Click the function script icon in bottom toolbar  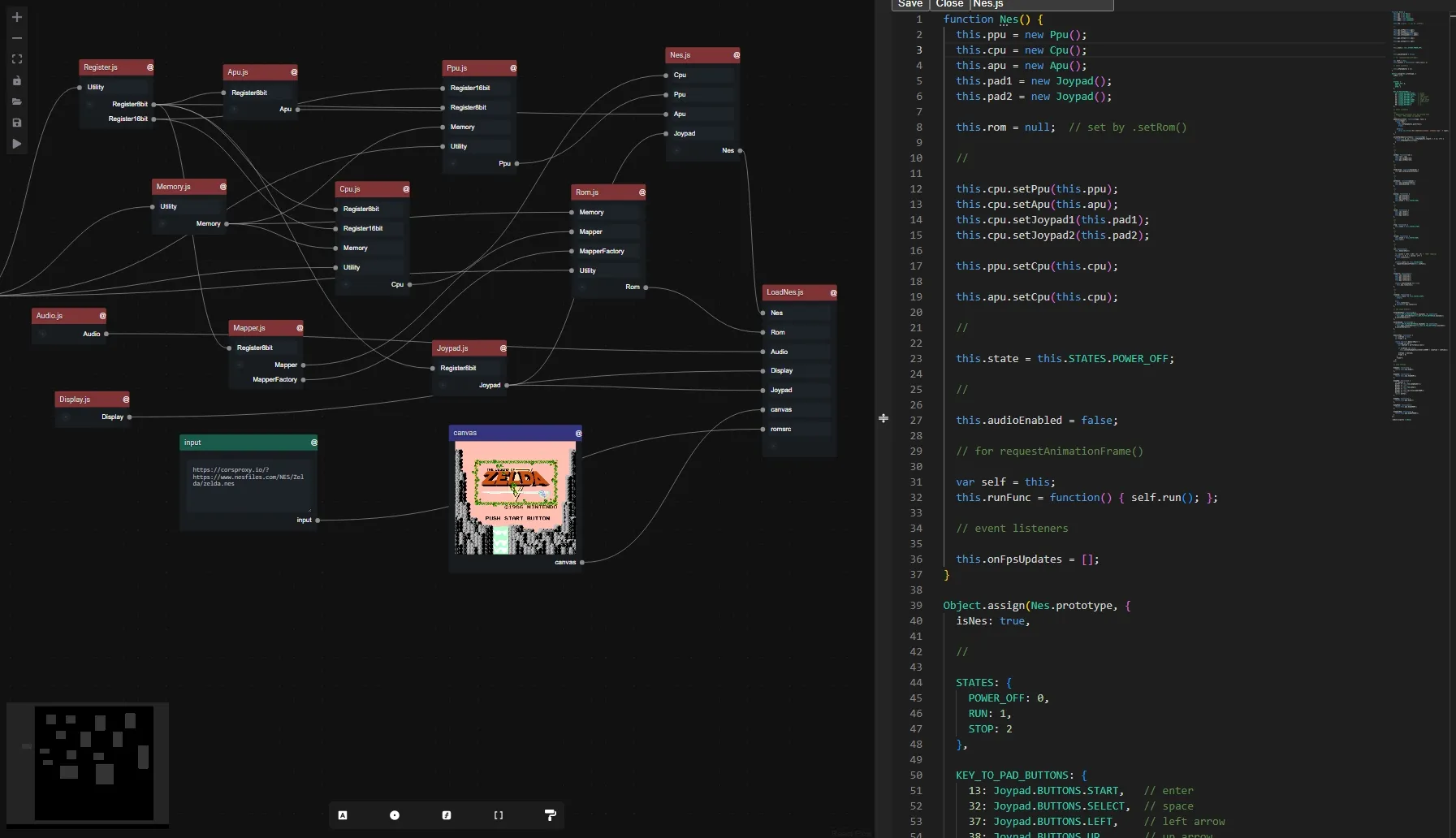pos(447,815)
